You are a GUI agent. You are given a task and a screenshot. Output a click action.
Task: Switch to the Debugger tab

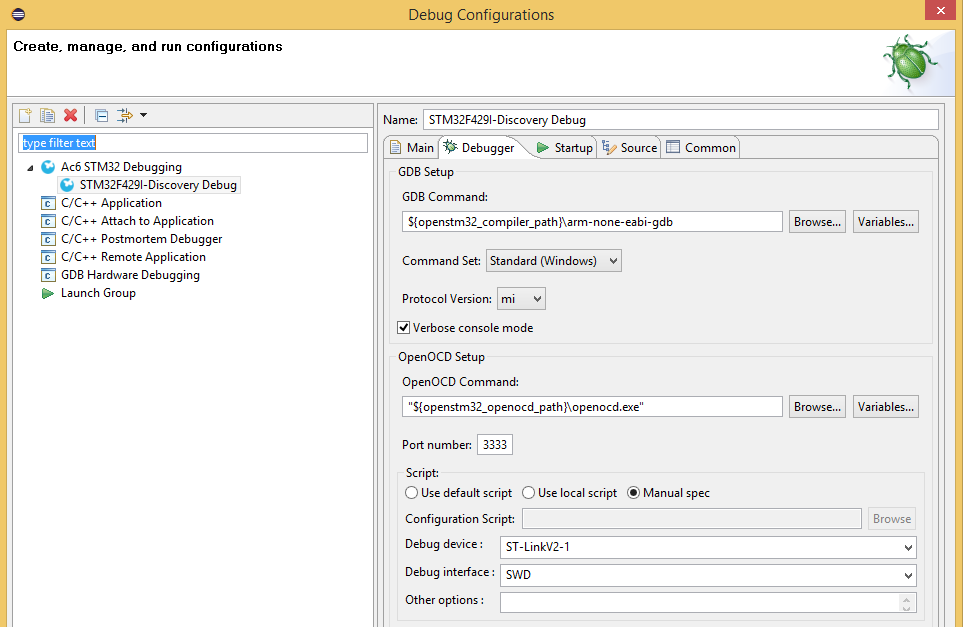(479, 148)
